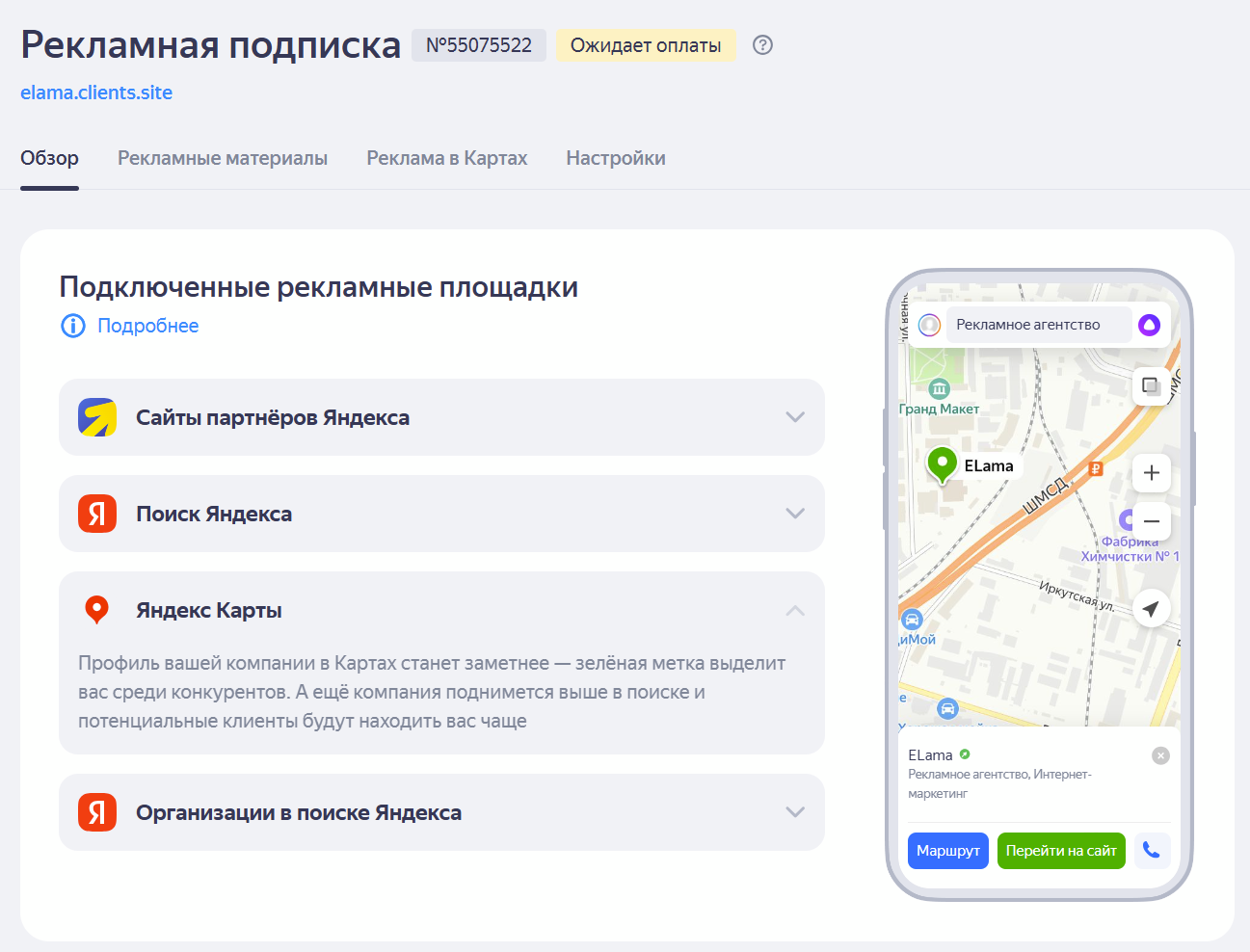Close the ELama card with x icon

[x=1160, y=755]
